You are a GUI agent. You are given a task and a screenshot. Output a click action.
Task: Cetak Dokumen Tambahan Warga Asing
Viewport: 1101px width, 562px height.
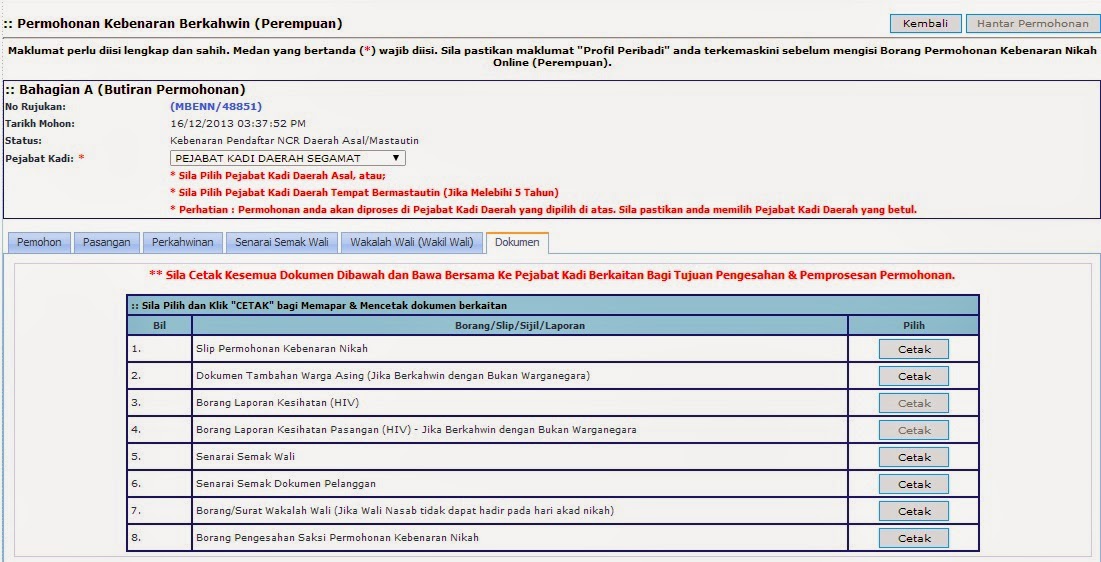(914, 376)
